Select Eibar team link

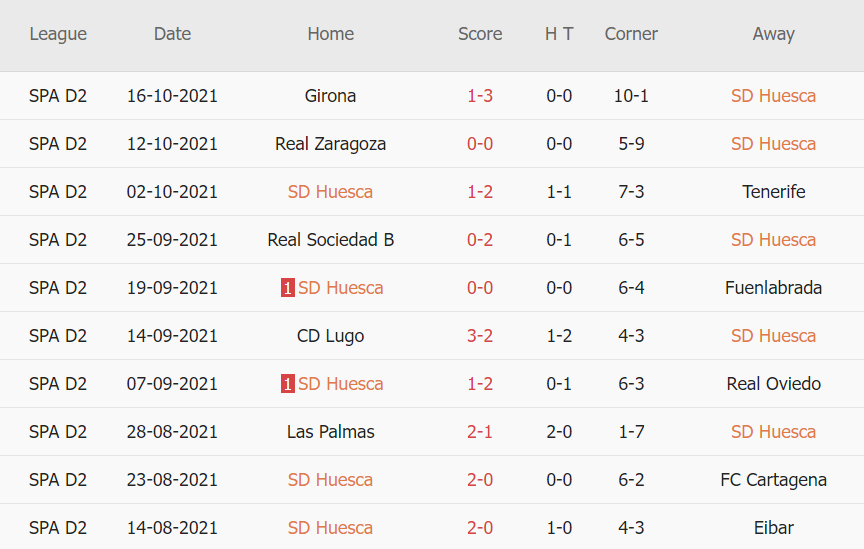pyautogui.click(x=773, y=528)
